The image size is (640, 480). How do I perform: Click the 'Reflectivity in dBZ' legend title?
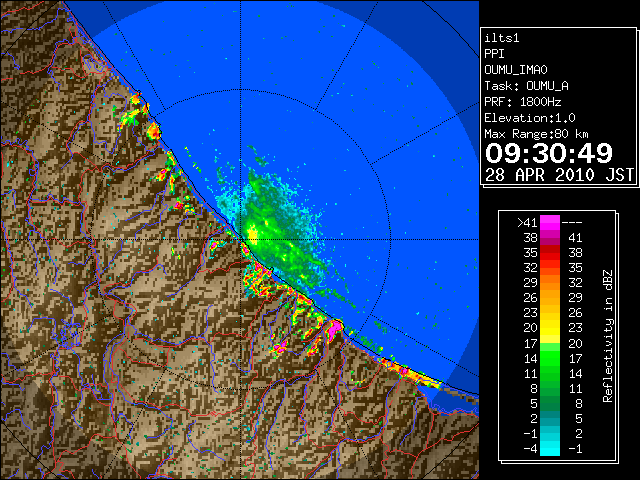tap(608, 336)
